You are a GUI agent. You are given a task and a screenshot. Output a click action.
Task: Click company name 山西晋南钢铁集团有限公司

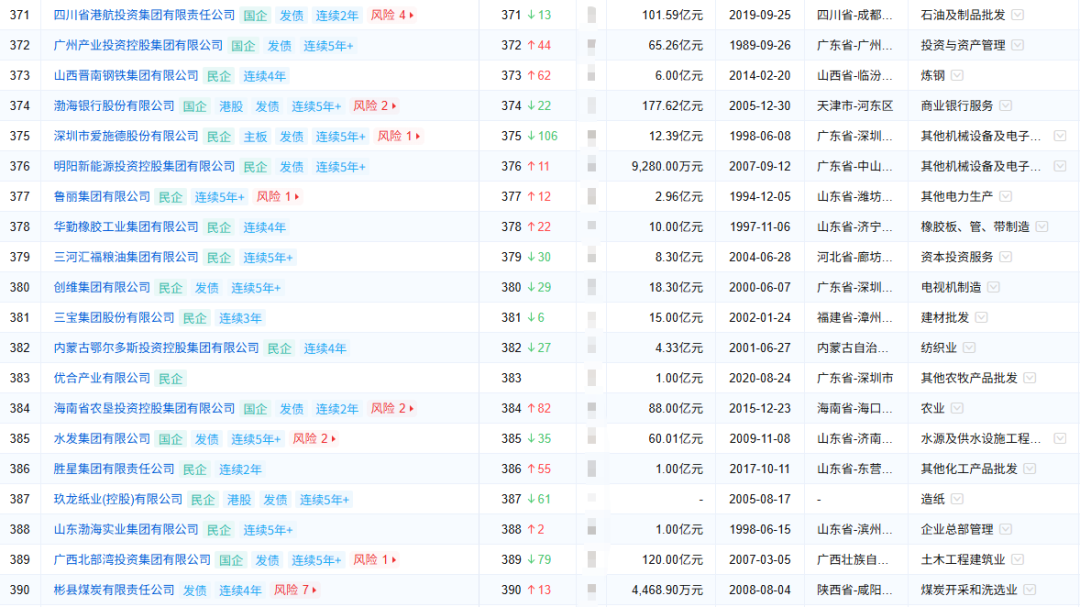pyautogui.click(x=126, y=76)
